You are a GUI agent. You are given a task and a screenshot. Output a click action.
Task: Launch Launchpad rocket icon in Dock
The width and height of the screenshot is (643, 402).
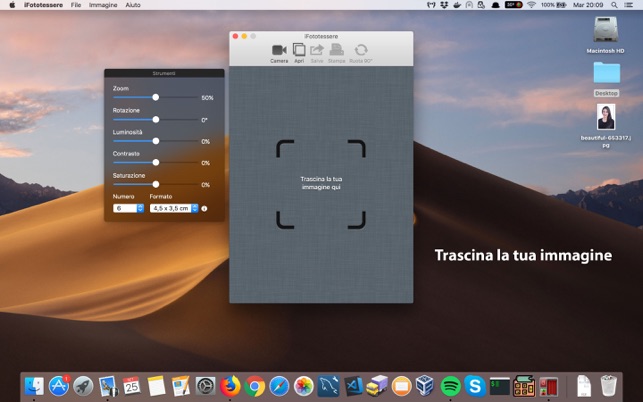(83, 386)
